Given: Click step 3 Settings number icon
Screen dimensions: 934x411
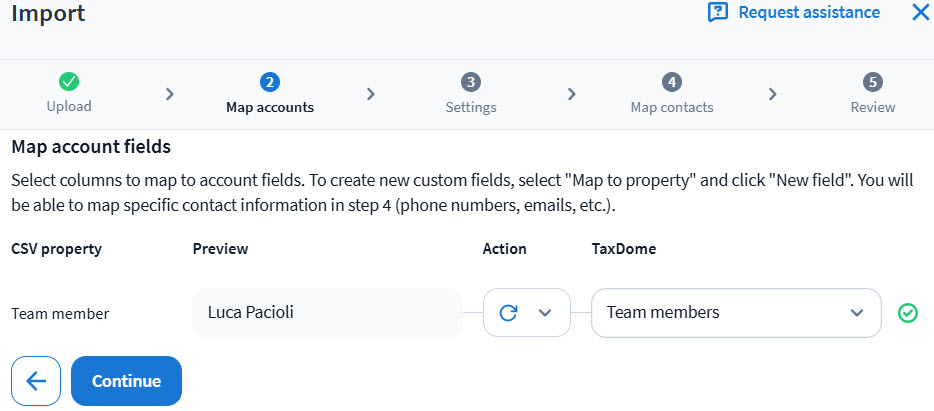Looking at the screenshot, I should point(471,82).
